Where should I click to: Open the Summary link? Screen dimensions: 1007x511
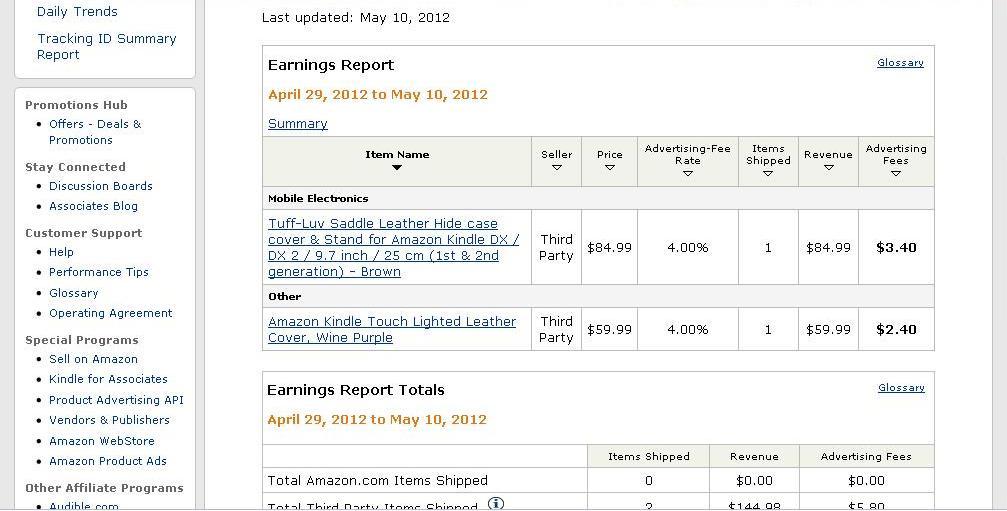point(297,123)
